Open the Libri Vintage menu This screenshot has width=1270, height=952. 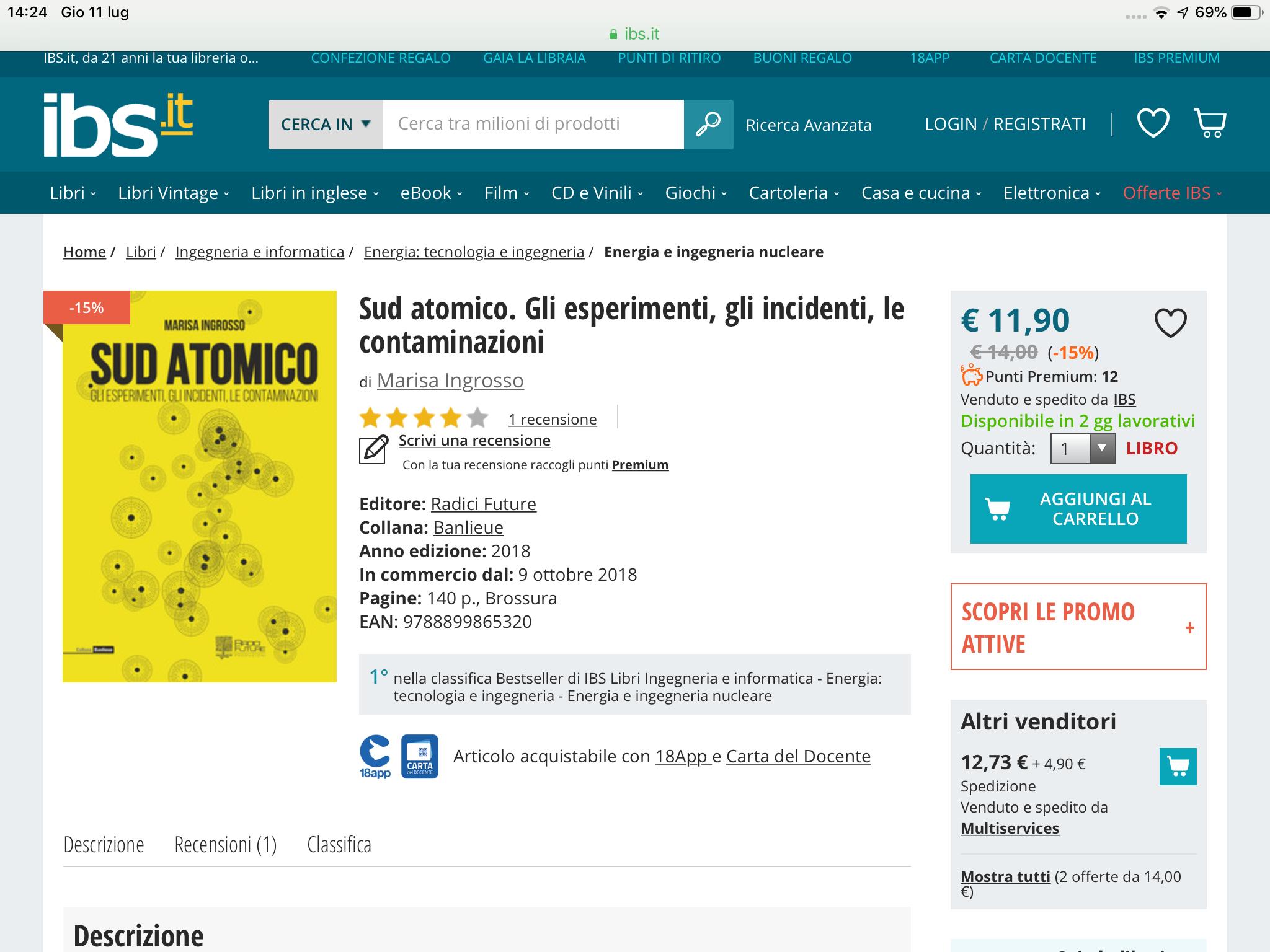click(x=174, y=193)
